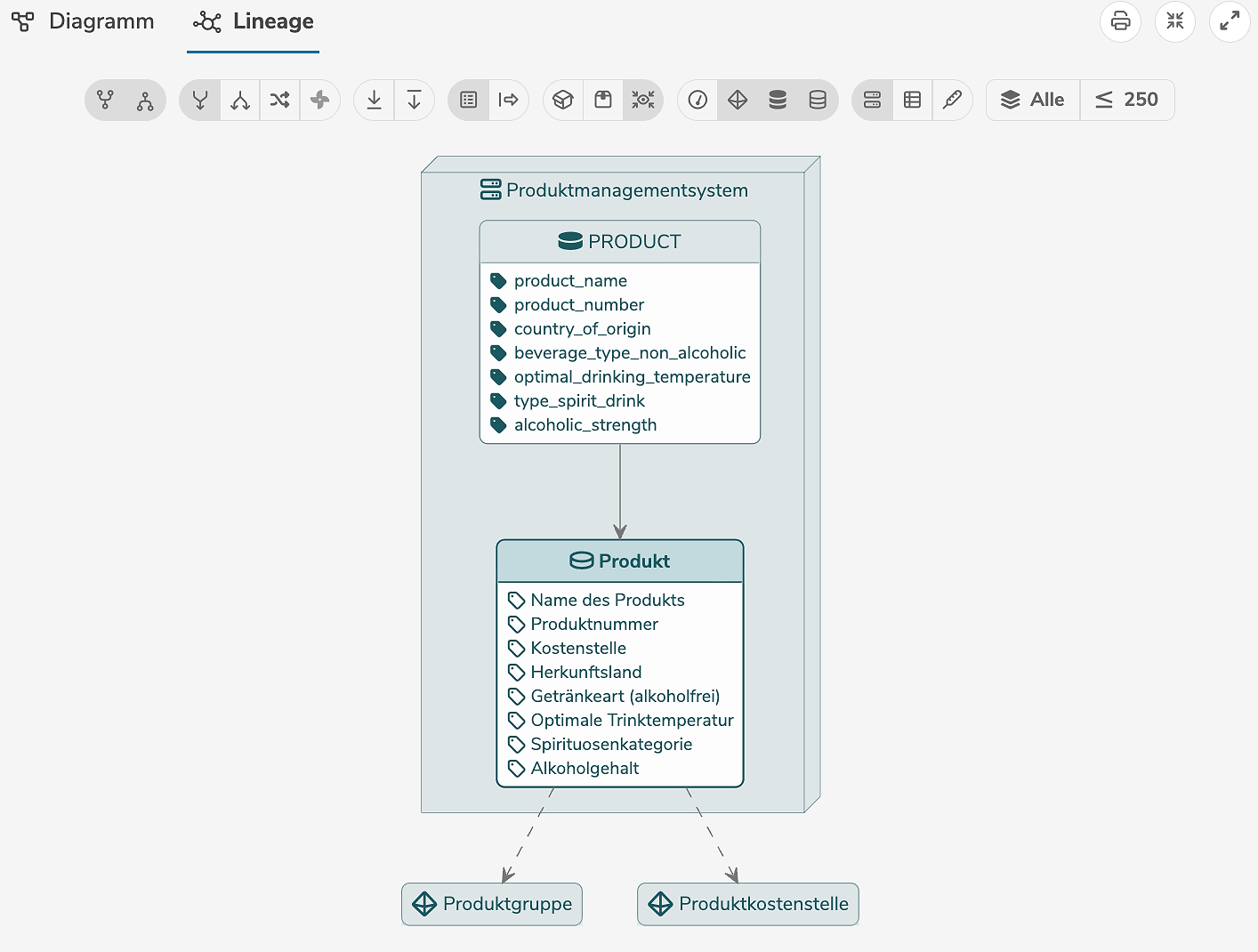Toggle the outlined database cylinder icon
The height and width of the screenshot is (952, 1258).
tap(818, 100)
